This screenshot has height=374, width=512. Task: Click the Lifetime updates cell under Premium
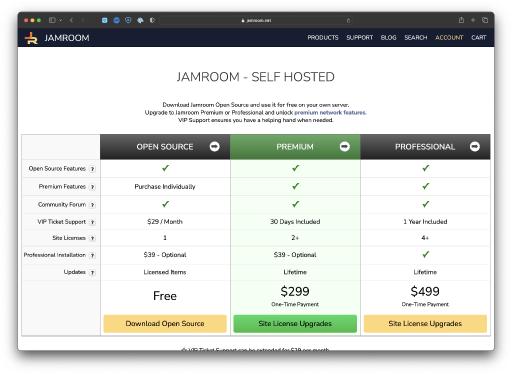pyautogui.click(x=295, y=272)
